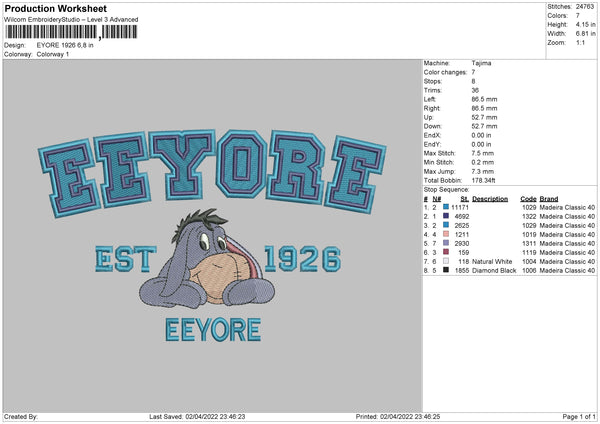This screenshot has width=600, height=424.
Task: Click the 'Stop Sequence:' label
Action: pos(446,189)
